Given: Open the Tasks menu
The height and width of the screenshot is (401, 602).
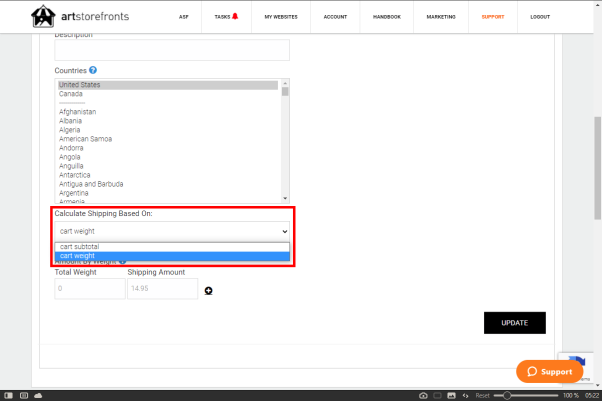Looking at the screenshot, I should [226, 17].
